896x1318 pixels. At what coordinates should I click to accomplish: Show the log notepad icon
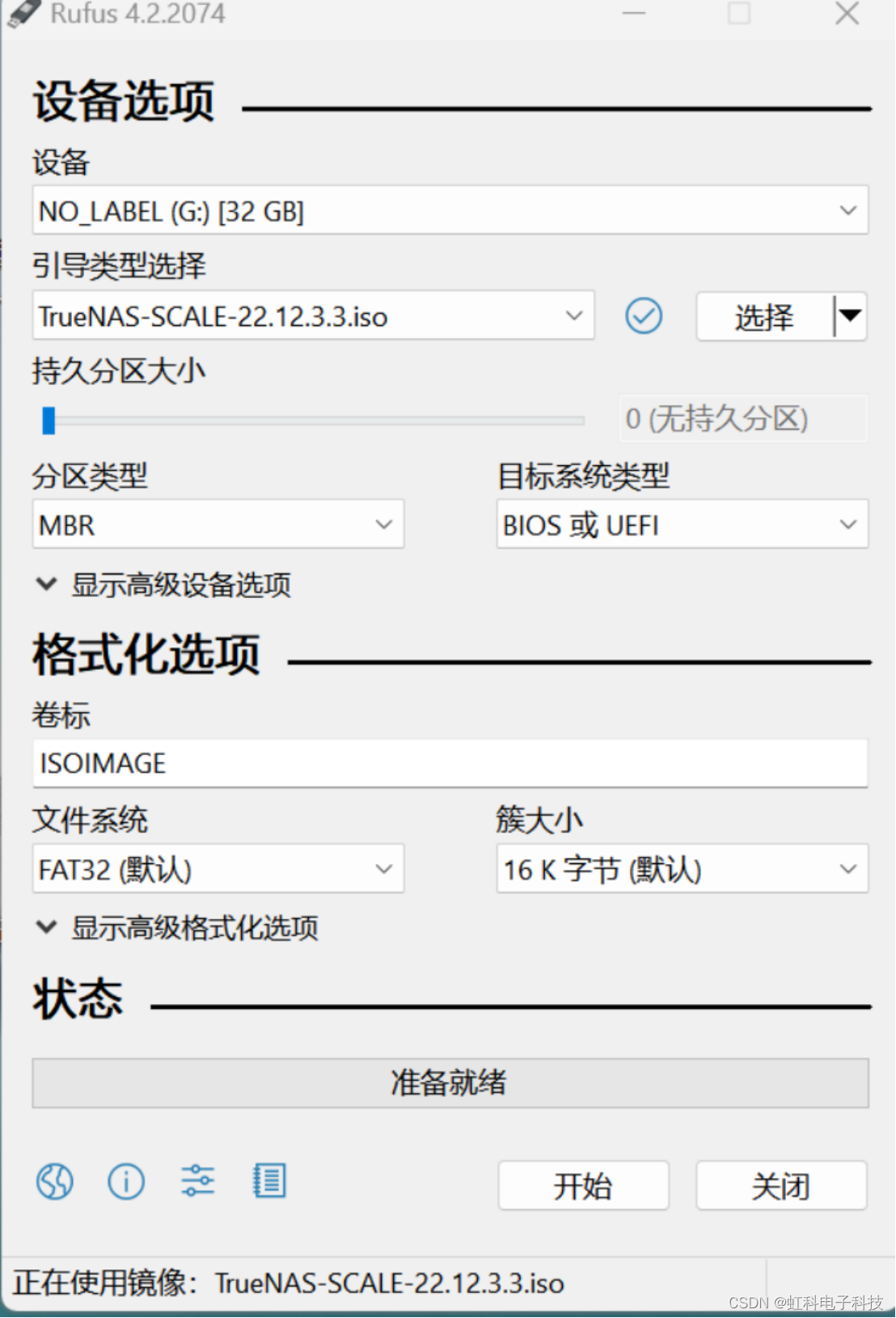tap(269, 1181)
